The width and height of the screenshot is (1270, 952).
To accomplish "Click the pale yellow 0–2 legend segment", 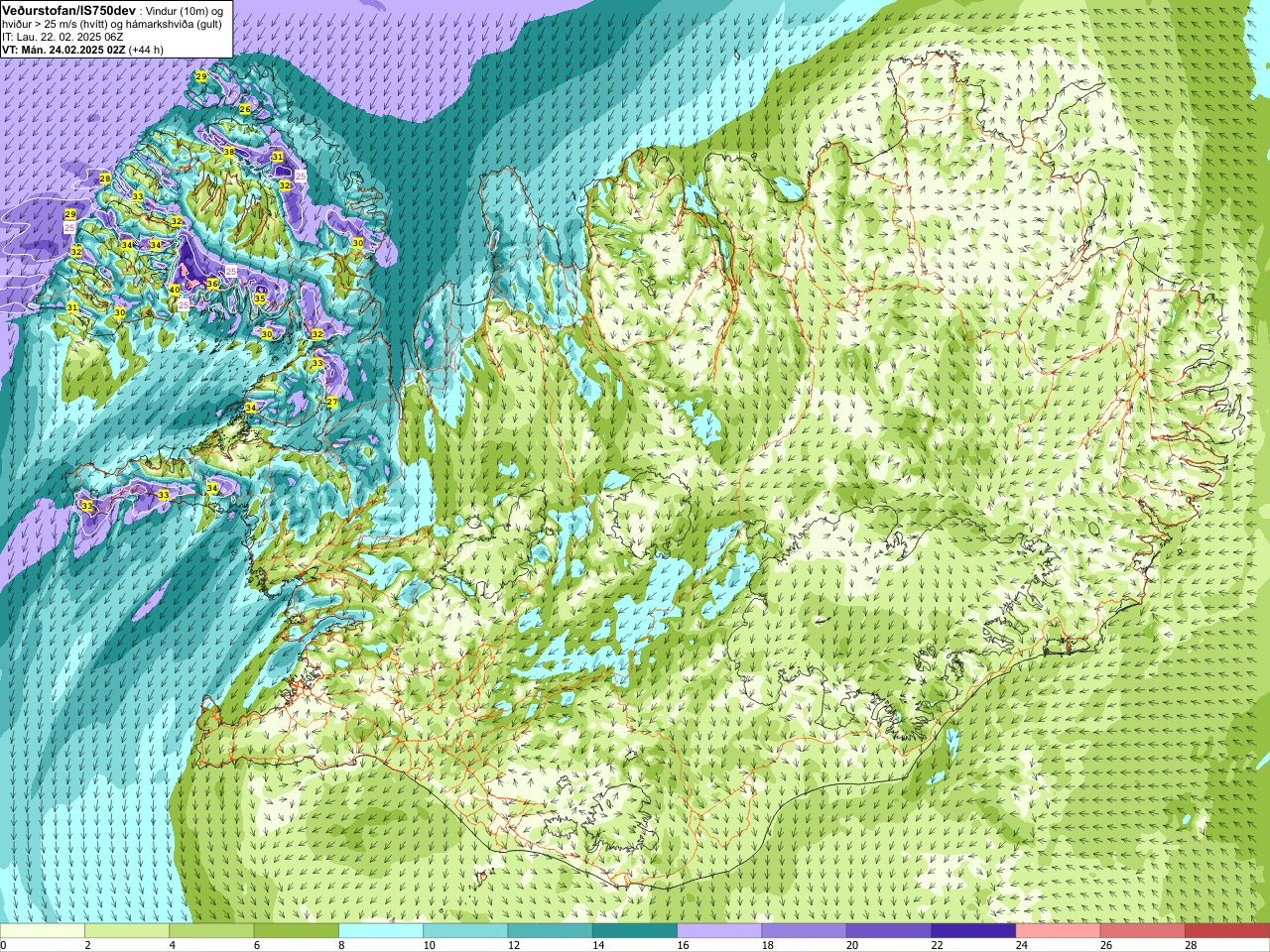I will pyautogui.click(x=43, y=931).
